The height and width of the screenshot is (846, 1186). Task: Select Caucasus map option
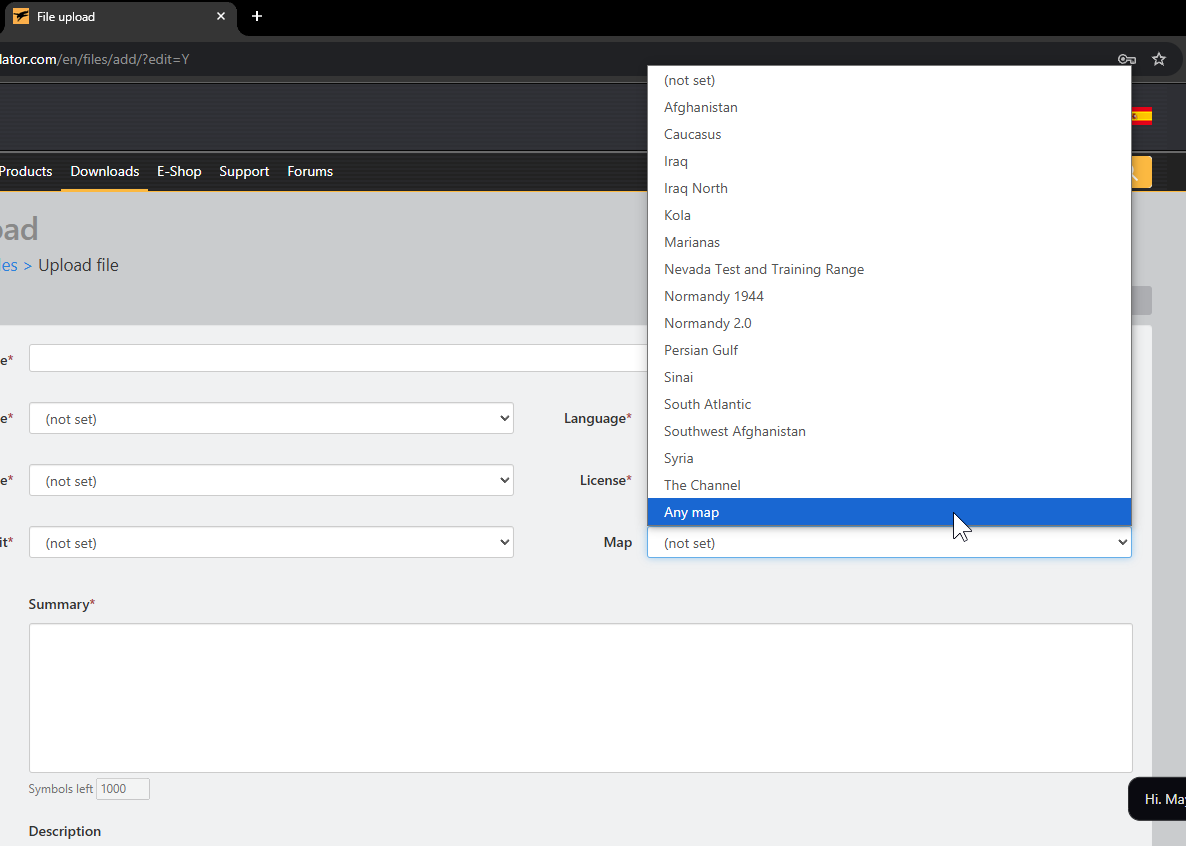point(889,134)
